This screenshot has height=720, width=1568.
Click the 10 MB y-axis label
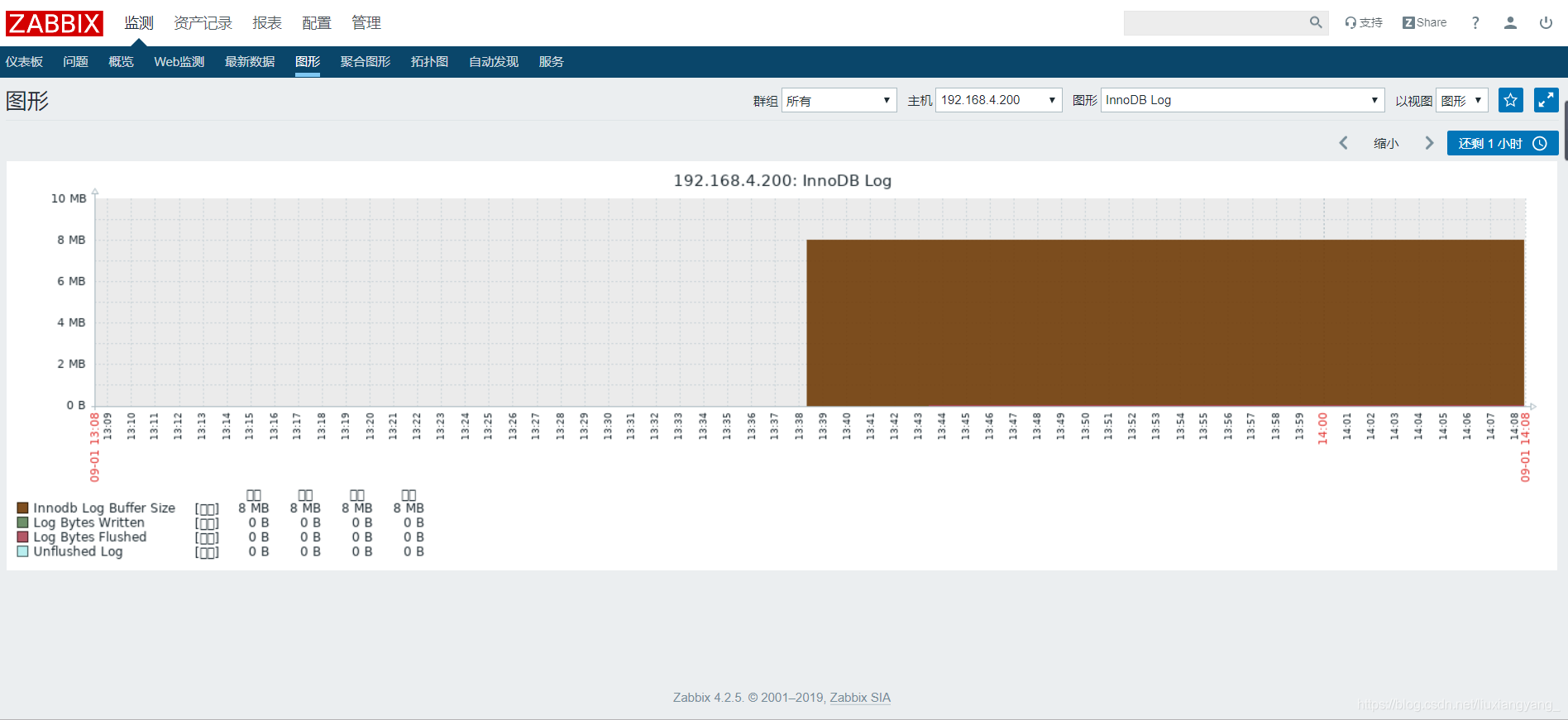(x=69, y=198)
